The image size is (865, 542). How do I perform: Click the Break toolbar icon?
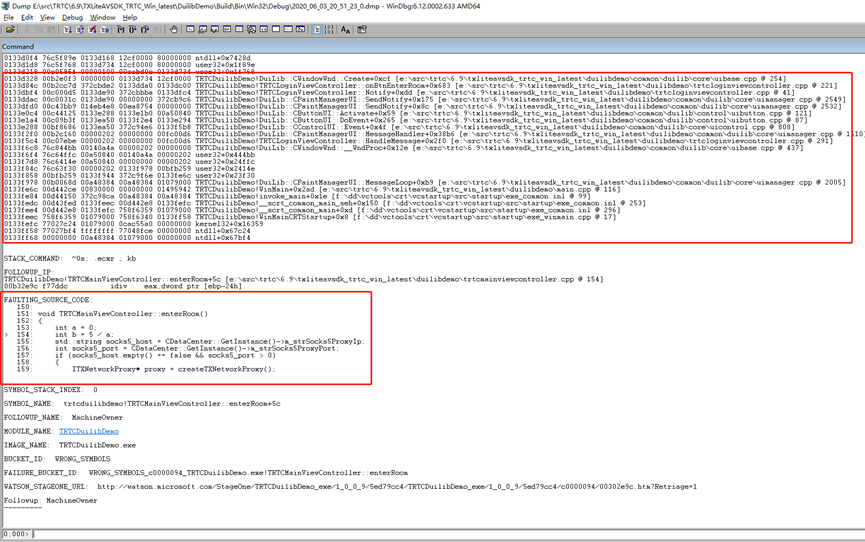[105, 29]
